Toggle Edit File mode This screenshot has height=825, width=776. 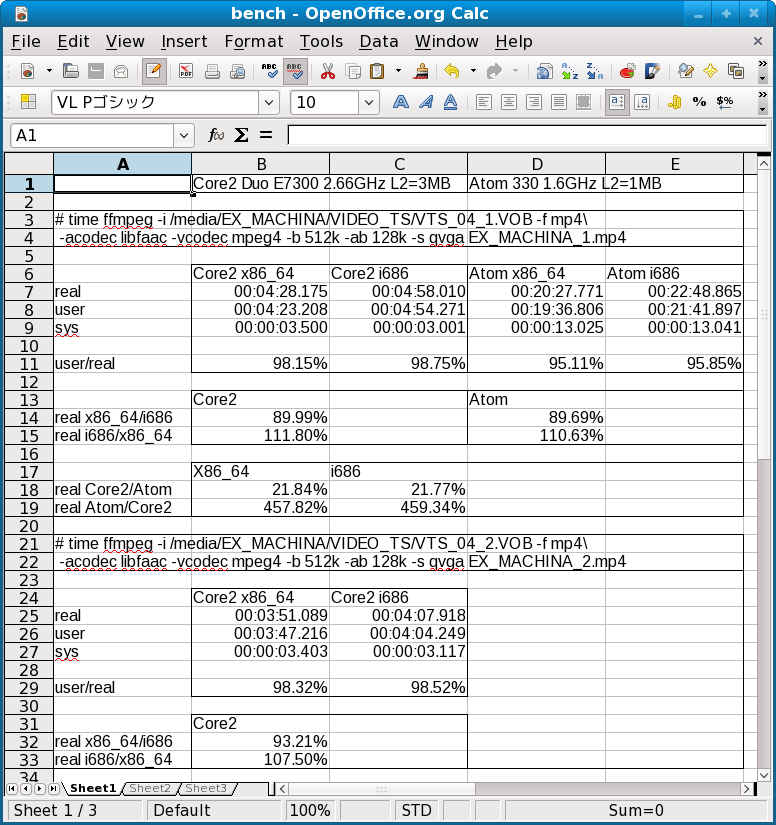pyautogui.click(x=153, y=71)
